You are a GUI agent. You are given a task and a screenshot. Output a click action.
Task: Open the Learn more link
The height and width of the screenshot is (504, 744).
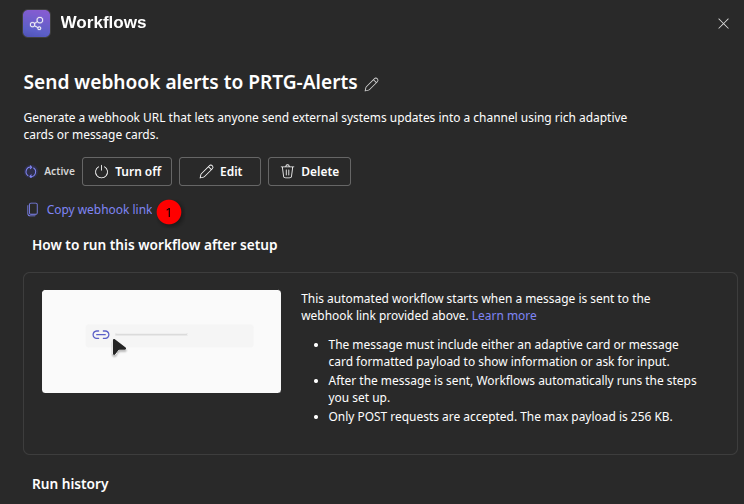(504, 315)
